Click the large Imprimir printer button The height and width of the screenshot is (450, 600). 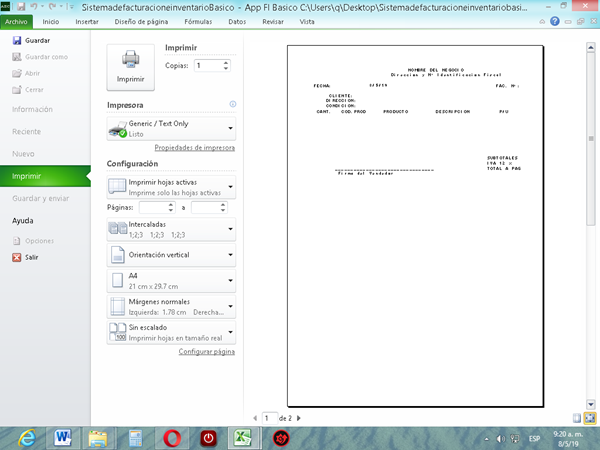[x=130, y=67]
